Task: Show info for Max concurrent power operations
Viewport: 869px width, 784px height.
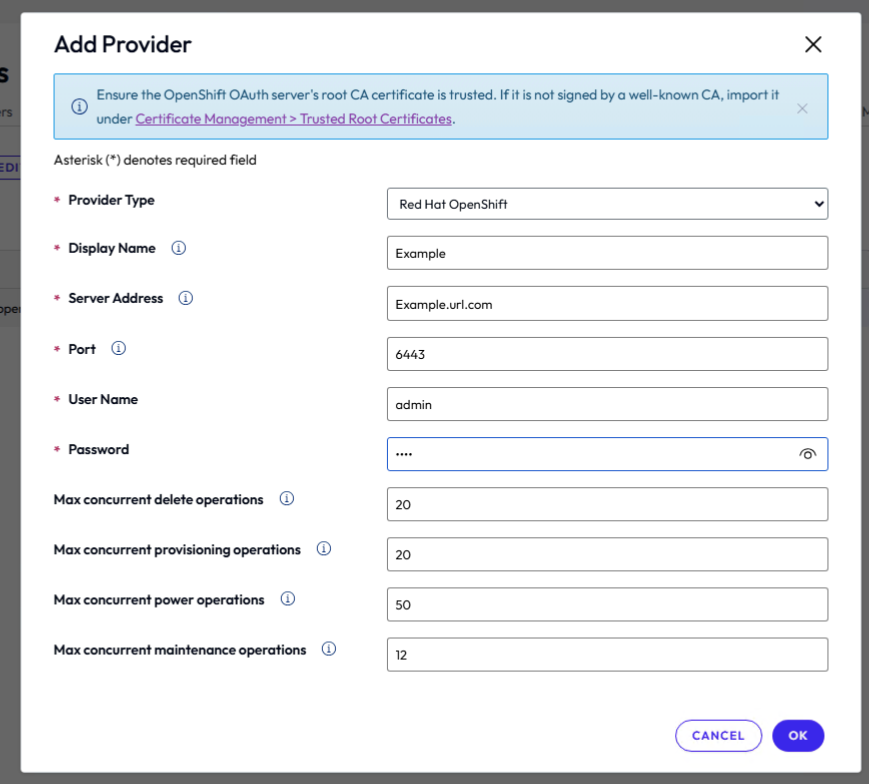Action: pyautogui.click(x=288, y=598)
